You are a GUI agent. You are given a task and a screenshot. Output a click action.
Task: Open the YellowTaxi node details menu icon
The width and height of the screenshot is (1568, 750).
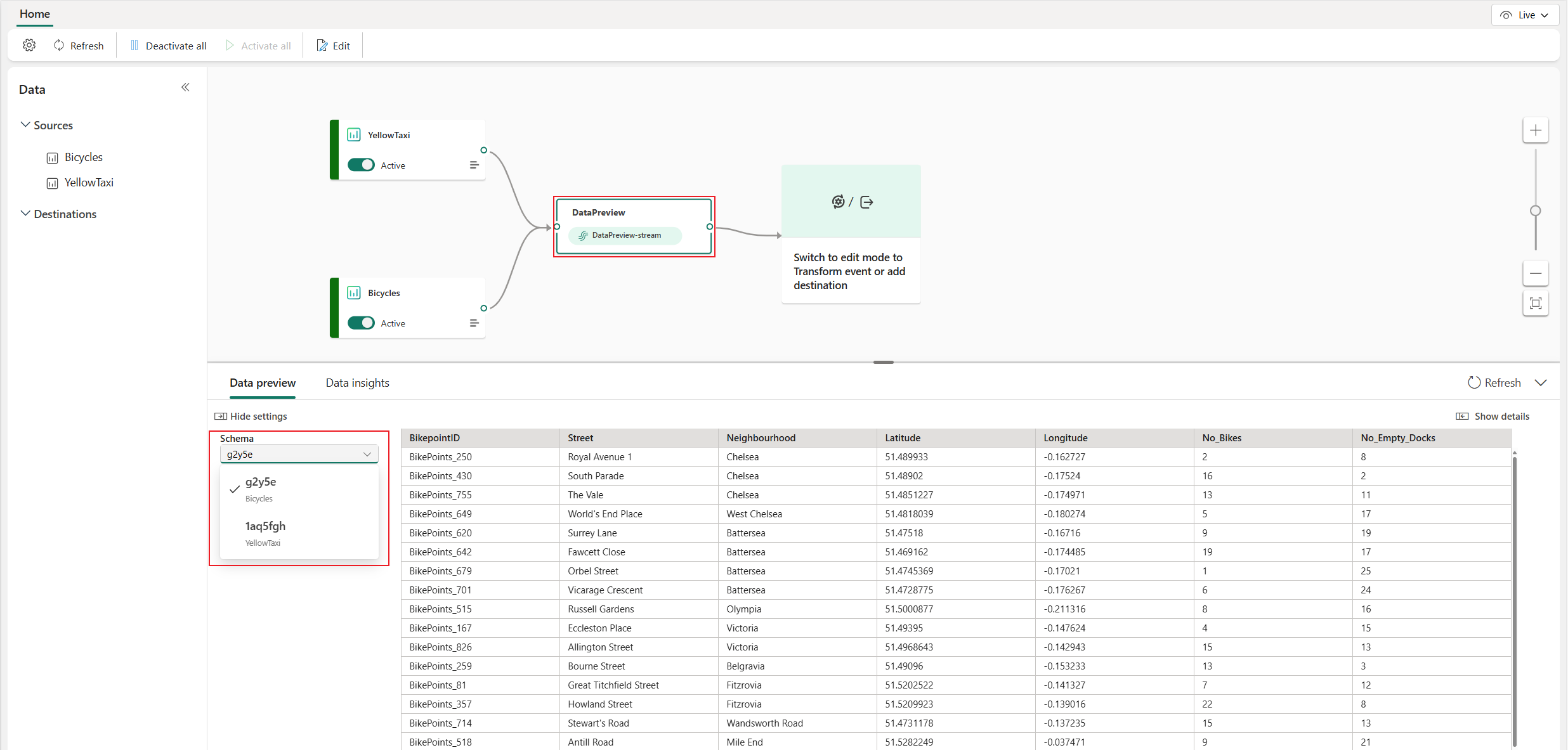click(x=474, y=165)
